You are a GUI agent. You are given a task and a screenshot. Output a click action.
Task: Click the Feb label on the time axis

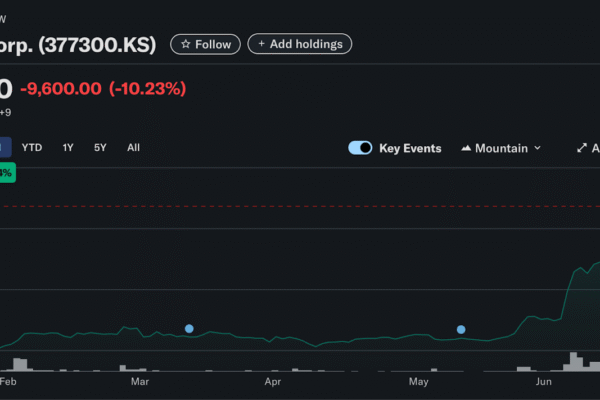pos(8,382)
